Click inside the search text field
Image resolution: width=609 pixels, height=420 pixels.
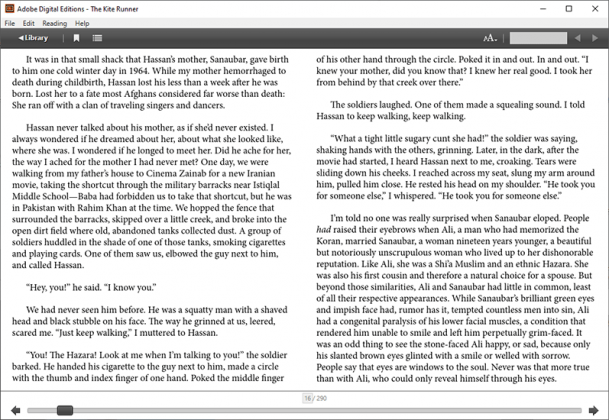pos(537,38)
